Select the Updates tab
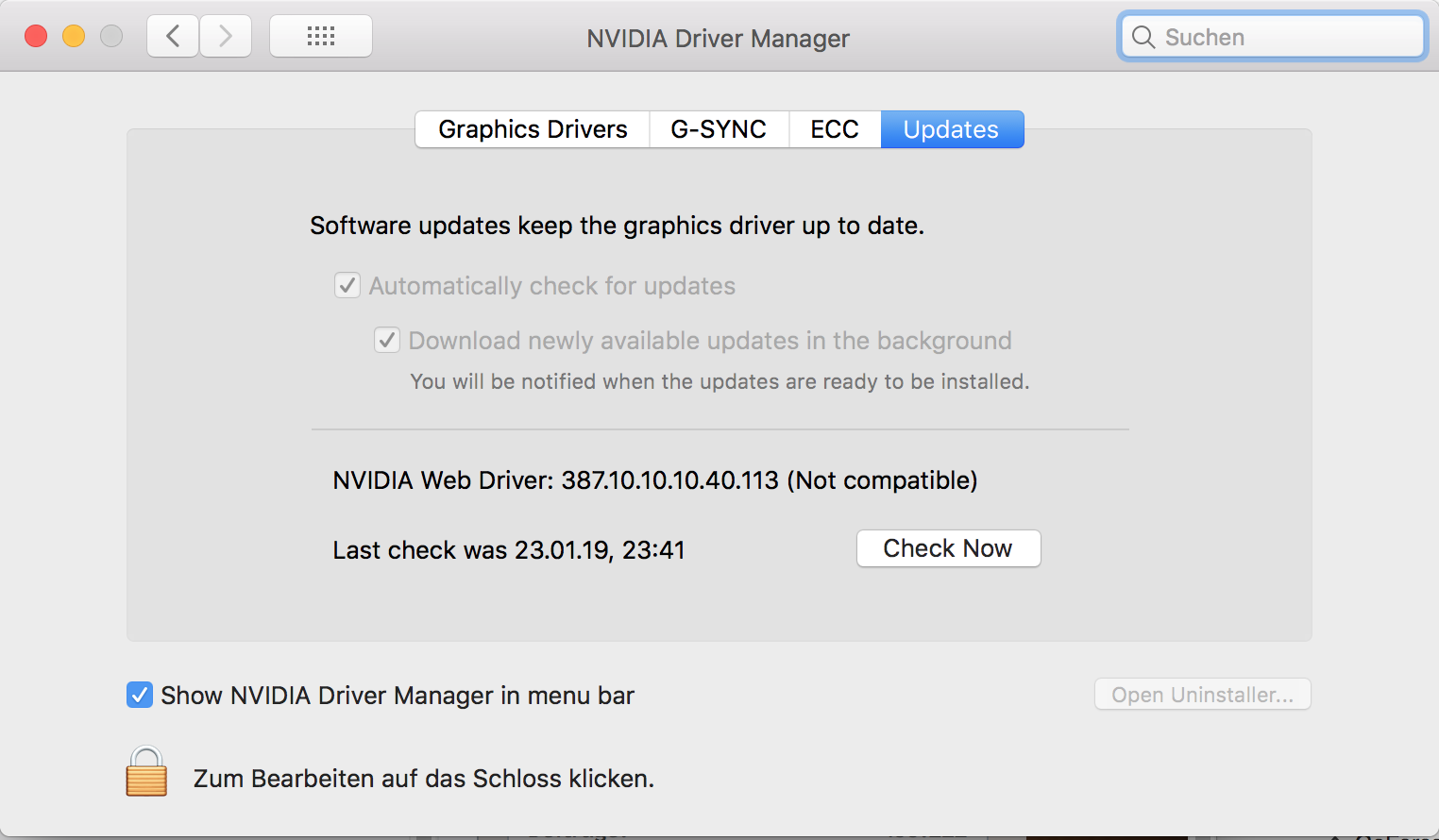The width and height of the screenshot is (1439, 840). click(951, 129)
